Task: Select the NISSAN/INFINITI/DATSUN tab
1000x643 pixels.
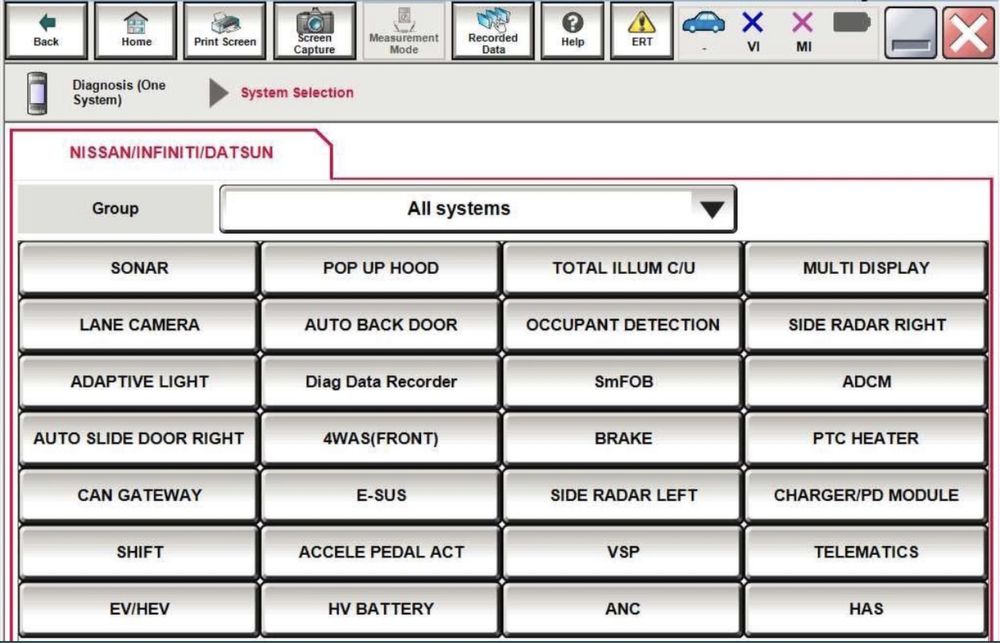Action: (x=171, y=152)
